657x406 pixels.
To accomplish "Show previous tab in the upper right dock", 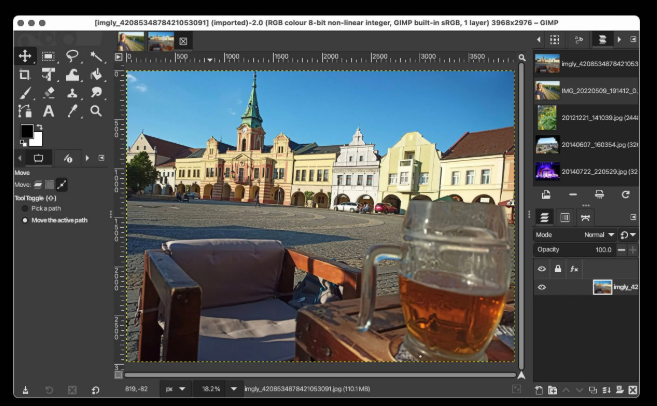I will (538, 39).
